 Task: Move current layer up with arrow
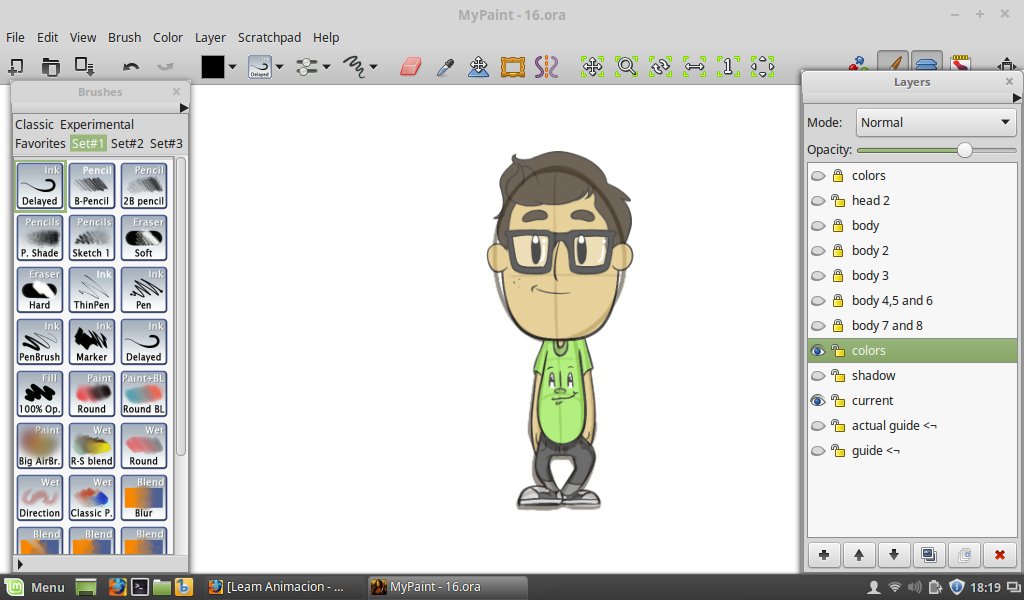click(x=859, y=555)
